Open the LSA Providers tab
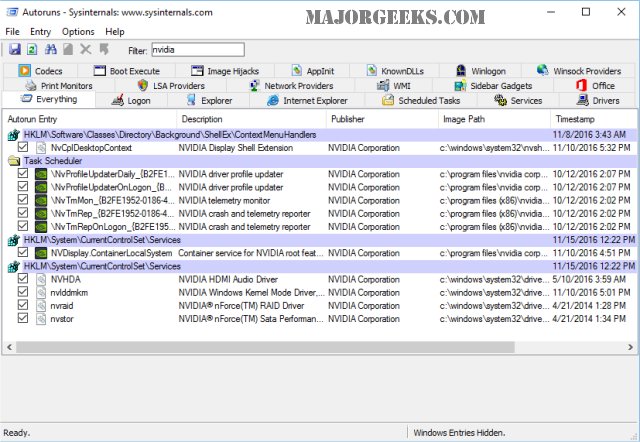Image resolution: width=640 pixels, height=442 pixels. pos(171,86)
